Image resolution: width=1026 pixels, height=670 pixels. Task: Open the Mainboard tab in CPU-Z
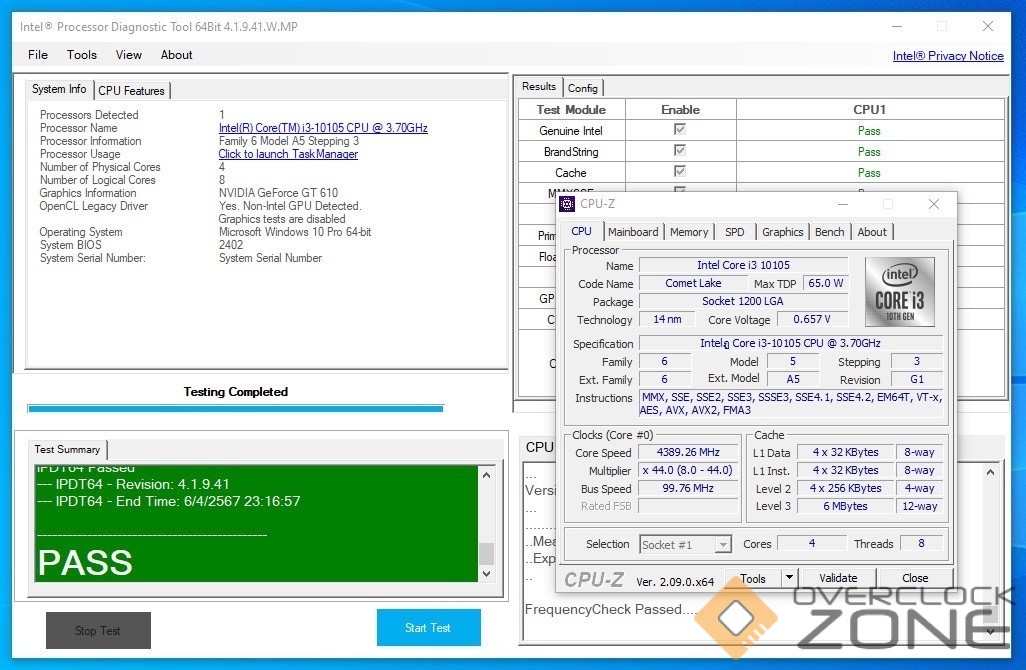pyautogui.click(x=633, y=232)
